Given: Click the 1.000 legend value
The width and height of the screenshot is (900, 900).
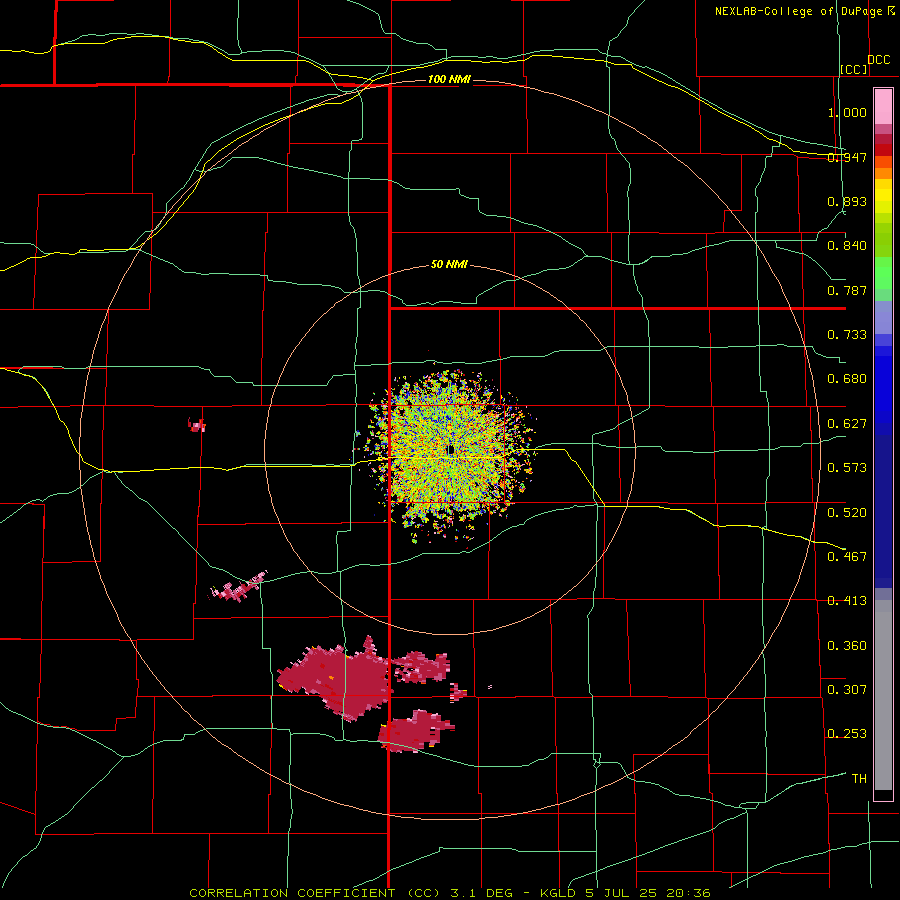Looking at the screenshot, I should (x=847, y=112).
